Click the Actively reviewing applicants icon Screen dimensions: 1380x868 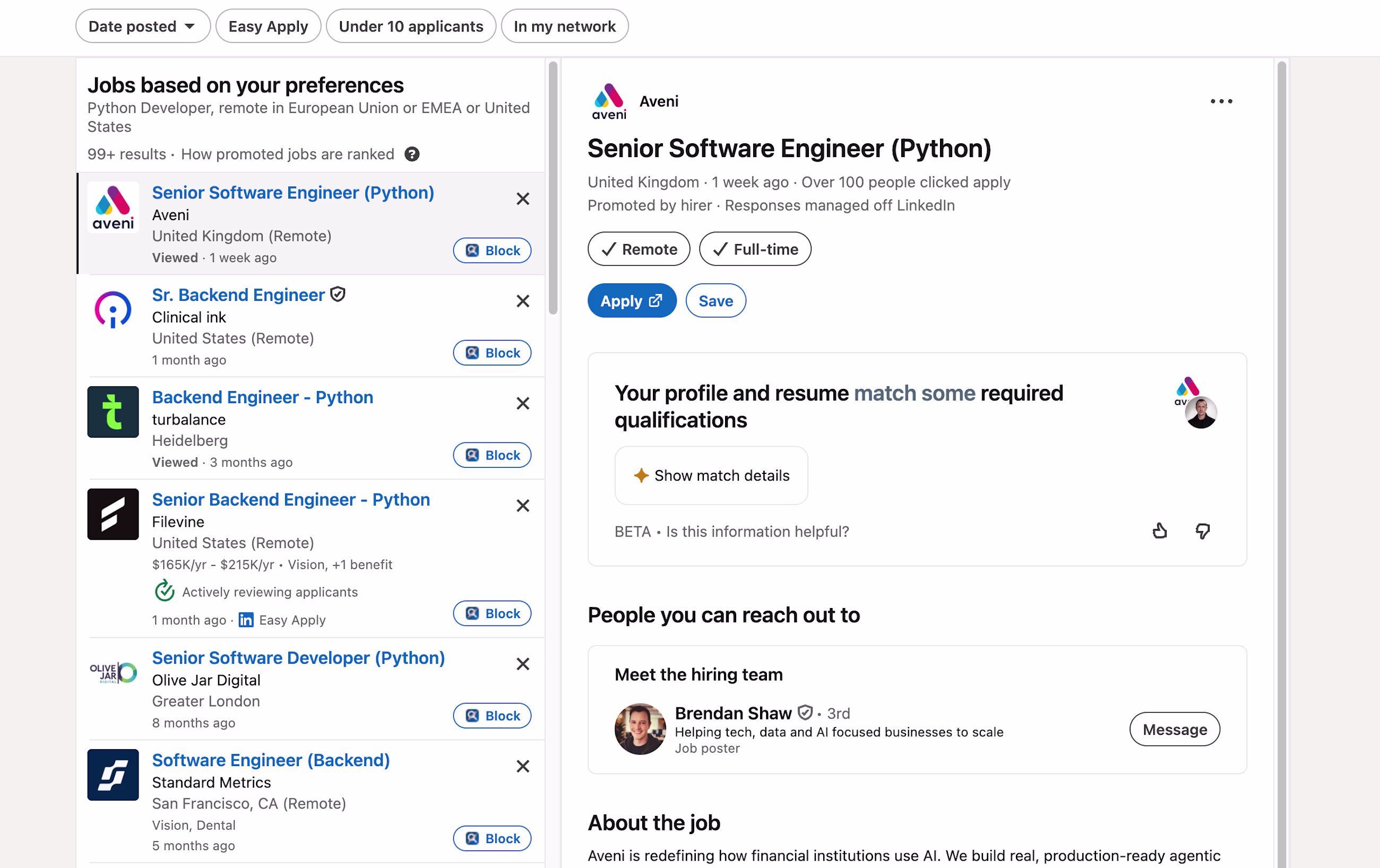coord(165,591)
